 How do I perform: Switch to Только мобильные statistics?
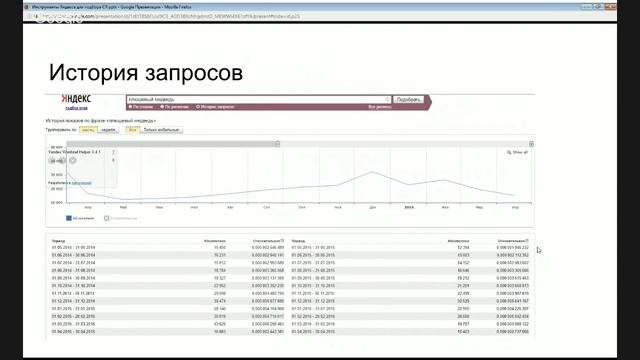(162, 130)
